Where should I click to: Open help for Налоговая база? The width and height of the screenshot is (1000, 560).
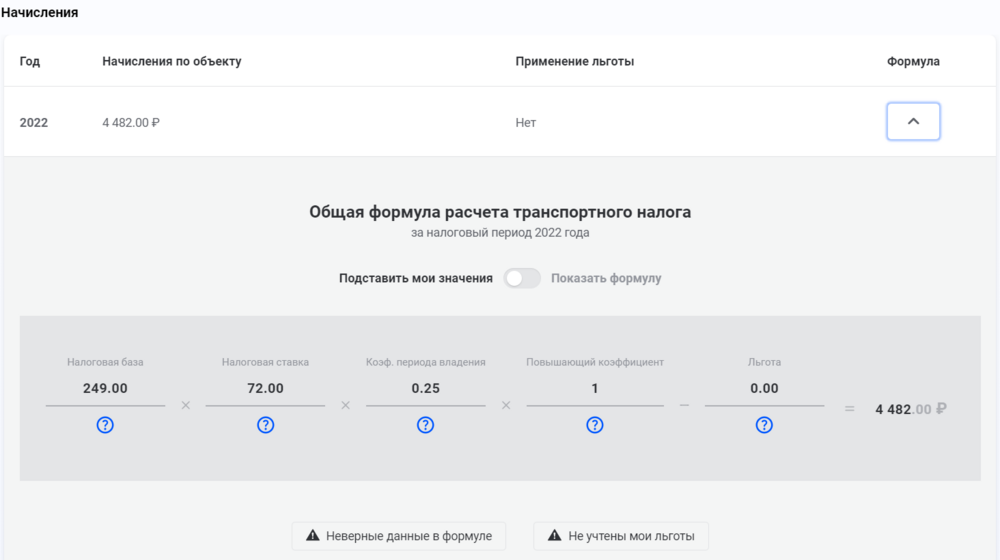pos(105,425)
